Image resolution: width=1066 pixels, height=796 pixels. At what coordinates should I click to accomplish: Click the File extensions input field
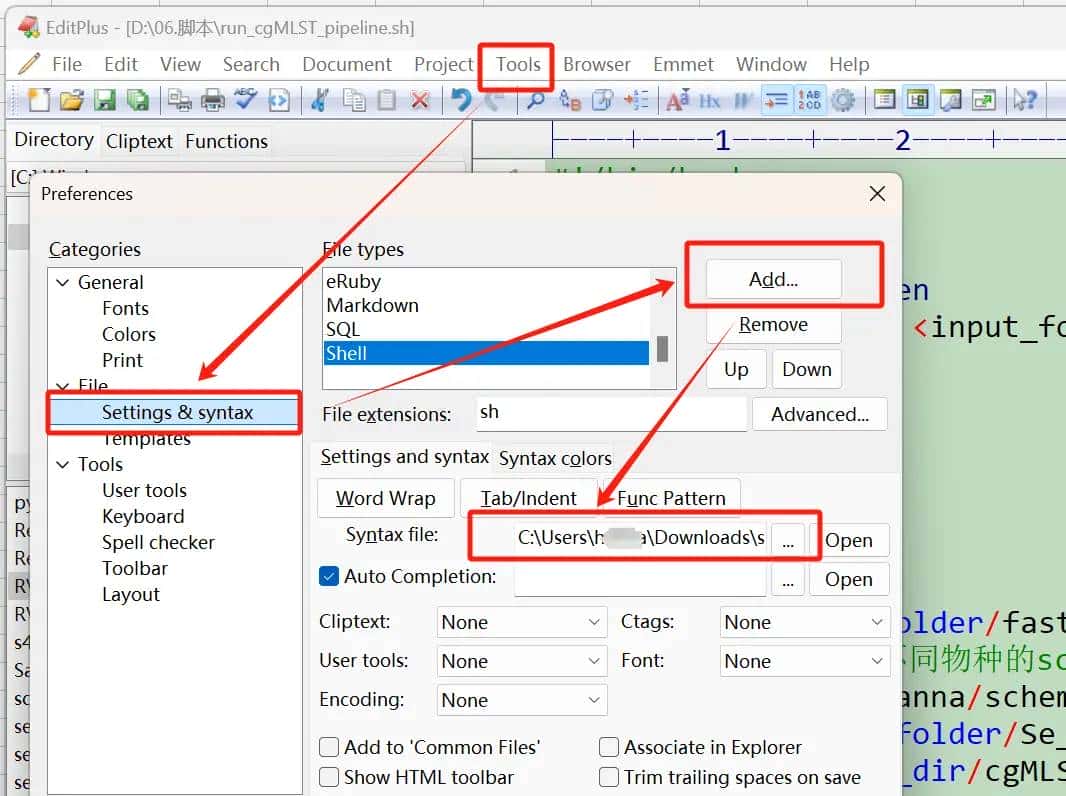pos(609,413)
